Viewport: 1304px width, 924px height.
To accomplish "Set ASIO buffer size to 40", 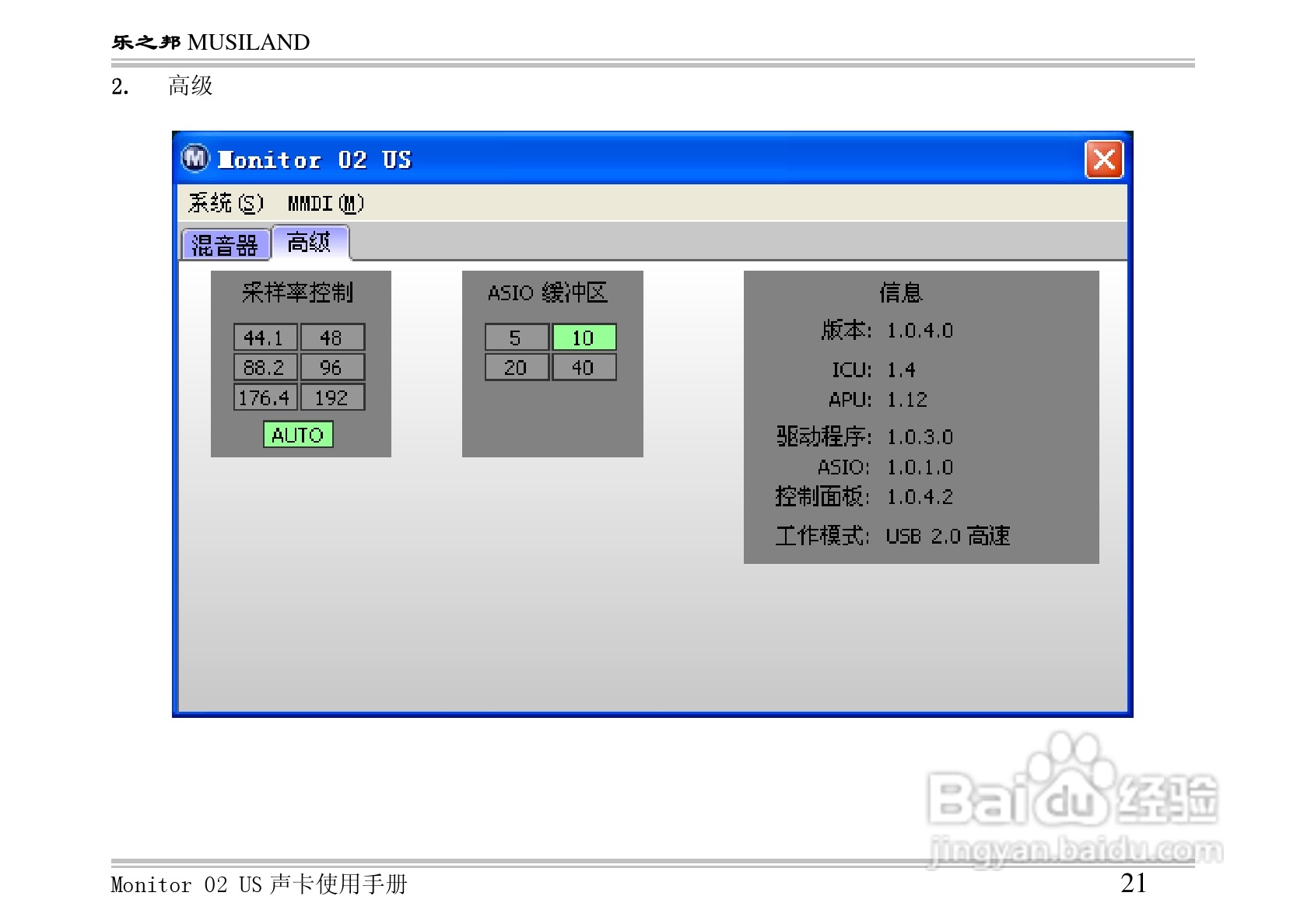I will click(x=584, y=367).
